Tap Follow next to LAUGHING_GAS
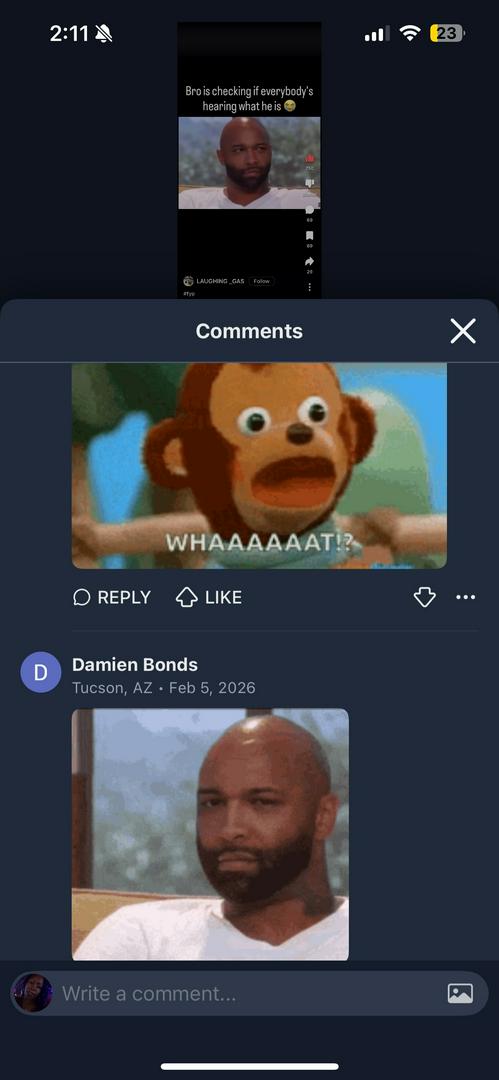 [261, 281]
